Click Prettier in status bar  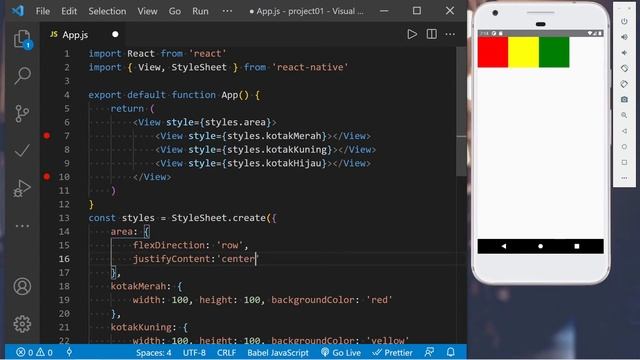392,352
